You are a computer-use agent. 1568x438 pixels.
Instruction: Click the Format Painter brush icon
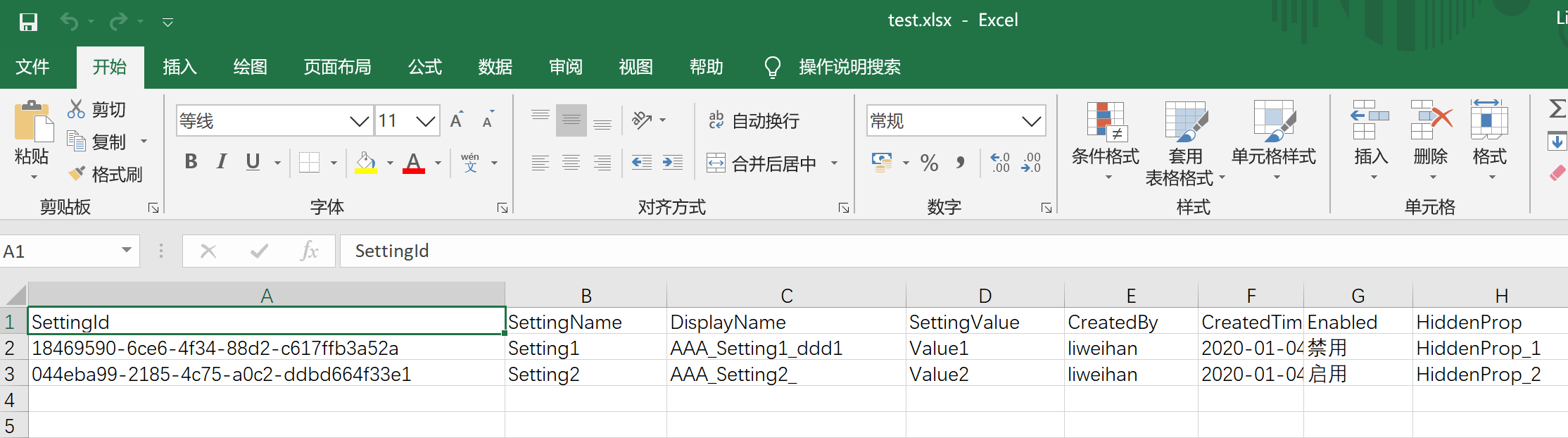click(x=77, y=173)
